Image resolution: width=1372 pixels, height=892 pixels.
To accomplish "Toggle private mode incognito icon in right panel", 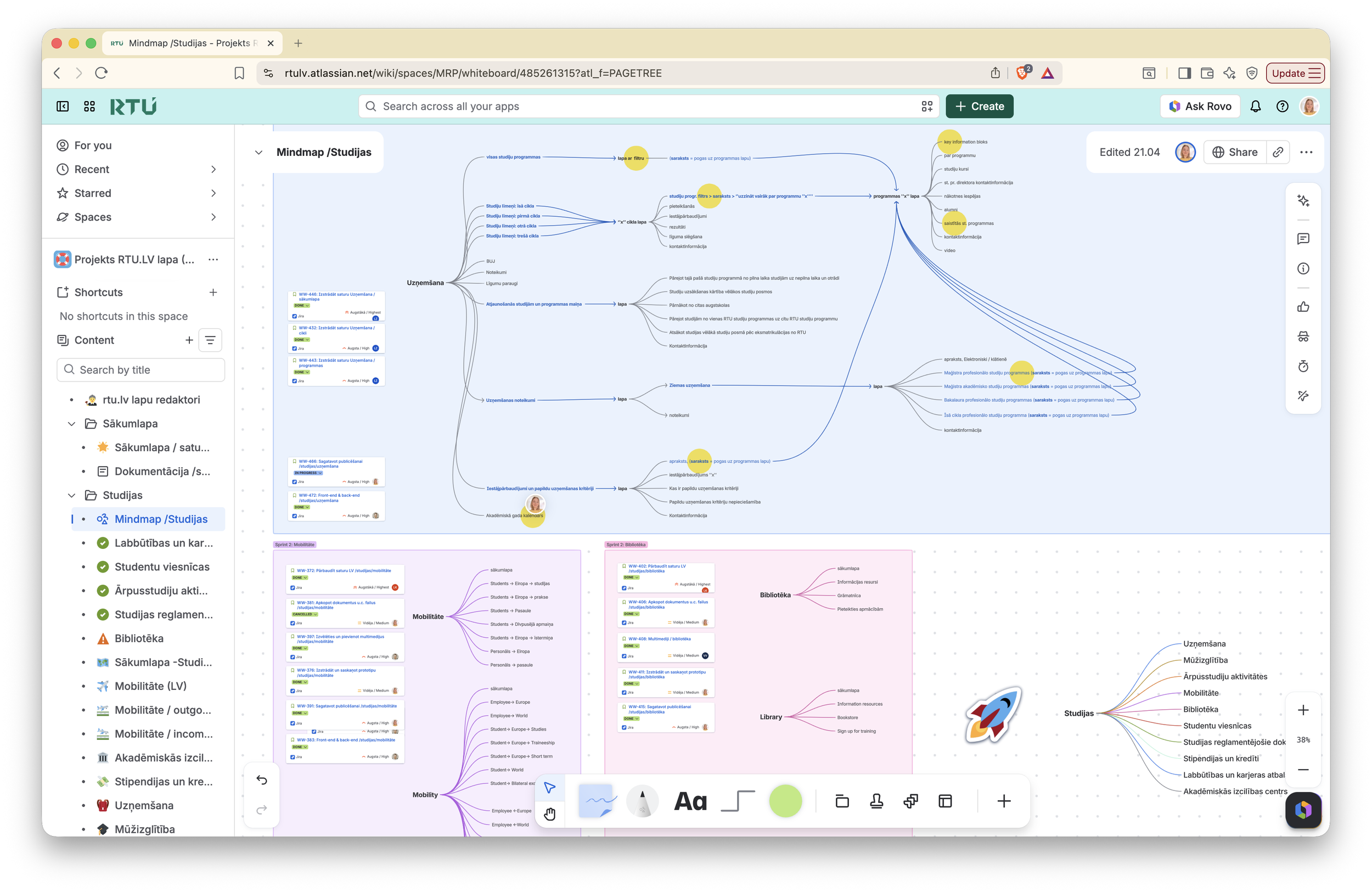I will [x=1303, y=336].
